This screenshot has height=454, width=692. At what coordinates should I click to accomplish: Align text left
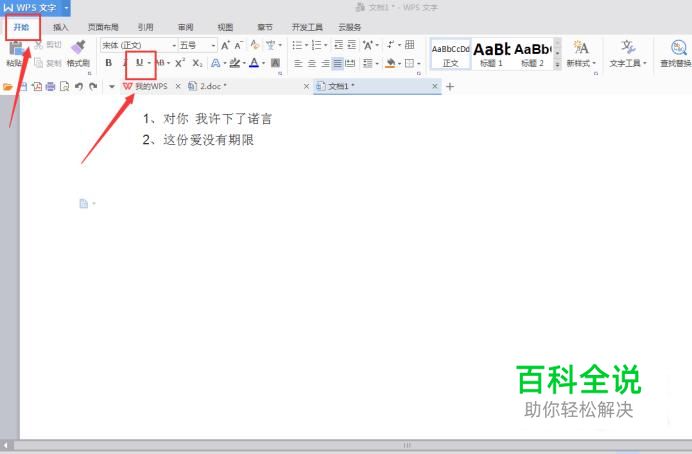(298, 64)
